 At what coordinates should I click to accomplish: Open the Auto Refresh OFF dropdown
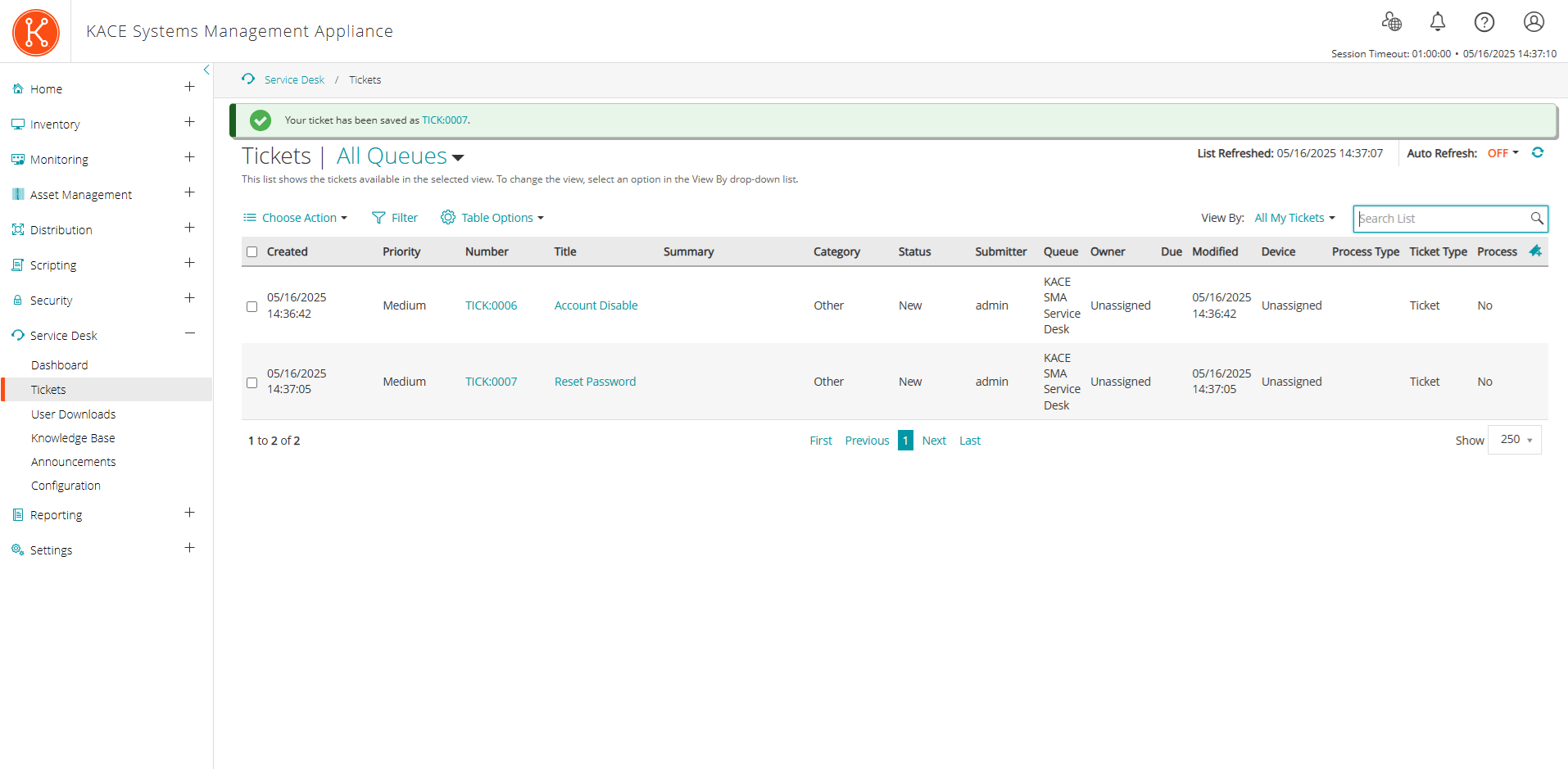1503,153
